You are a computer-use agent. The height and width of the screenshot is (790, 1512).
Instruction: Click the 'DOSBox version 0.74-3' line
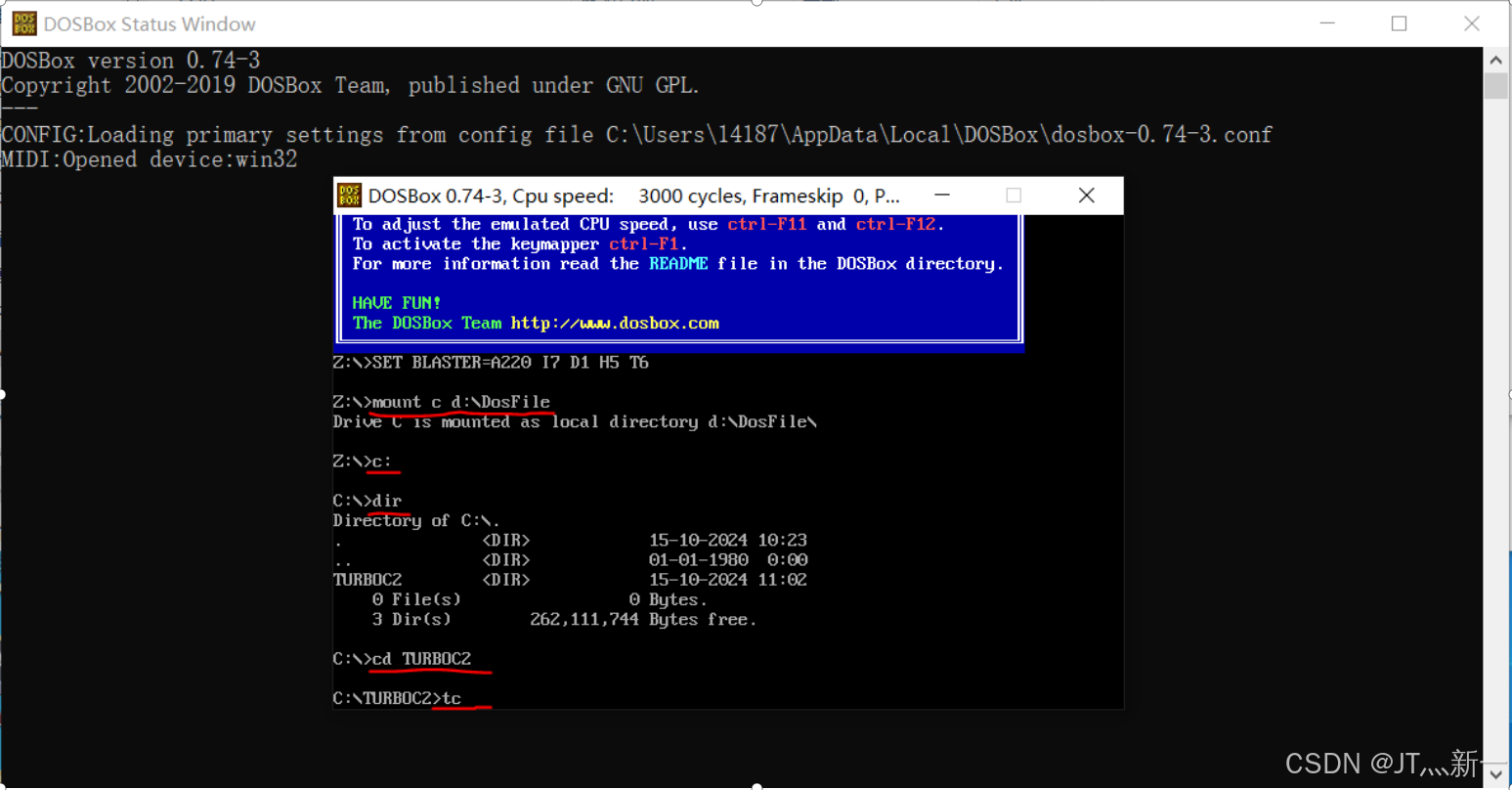click(x=131, y=61)
